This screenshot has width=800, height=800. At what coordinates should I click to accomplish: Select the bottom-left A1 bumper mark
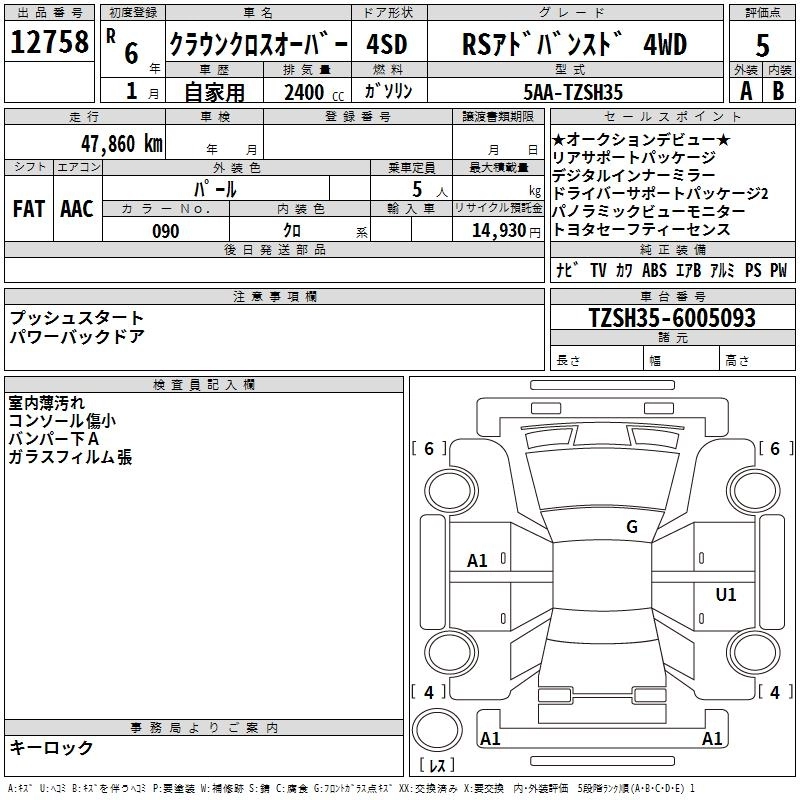point(490,739)
